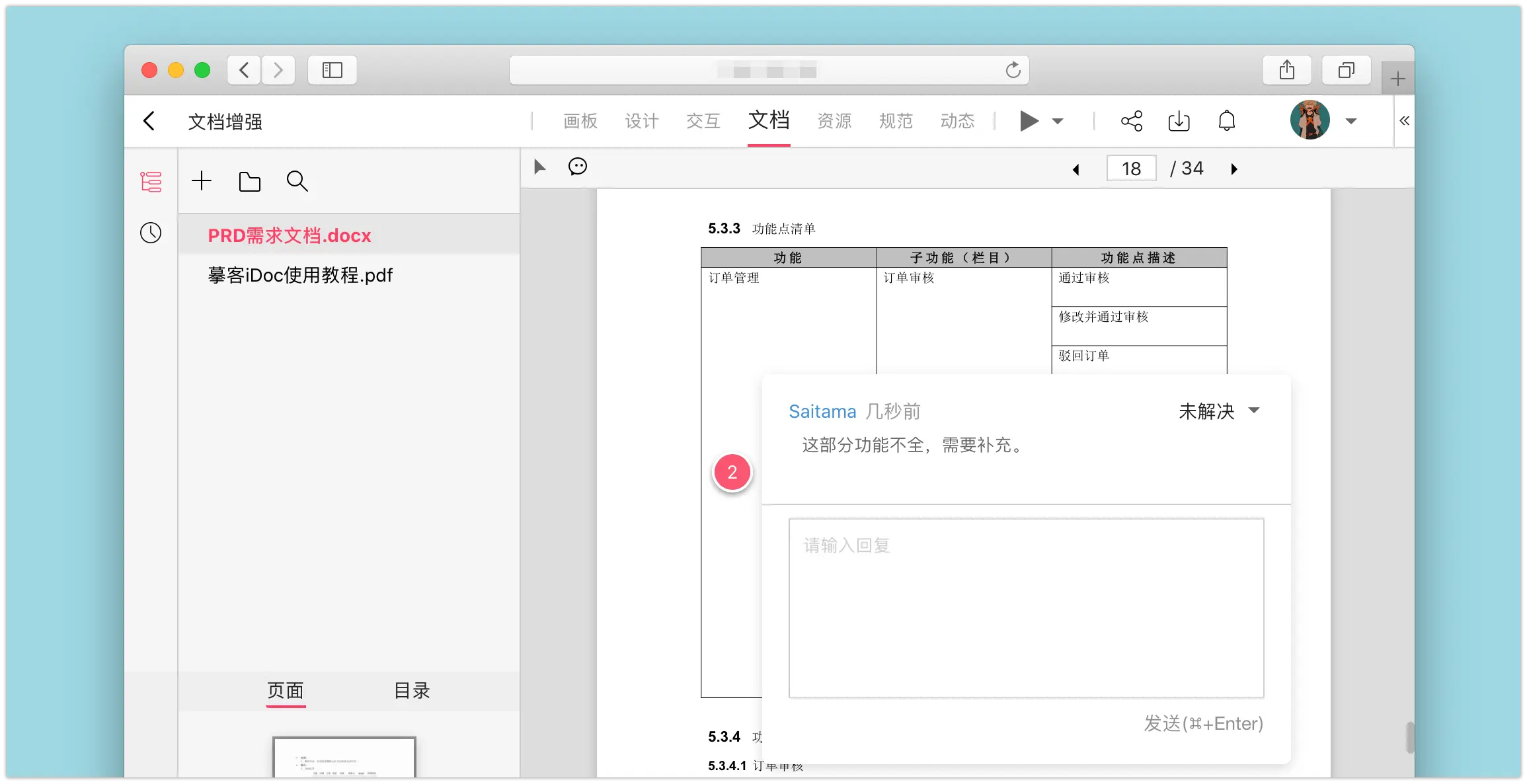Click the share nodes icon
This screenshot has width=1527, height=784.
coord(1131,121)
